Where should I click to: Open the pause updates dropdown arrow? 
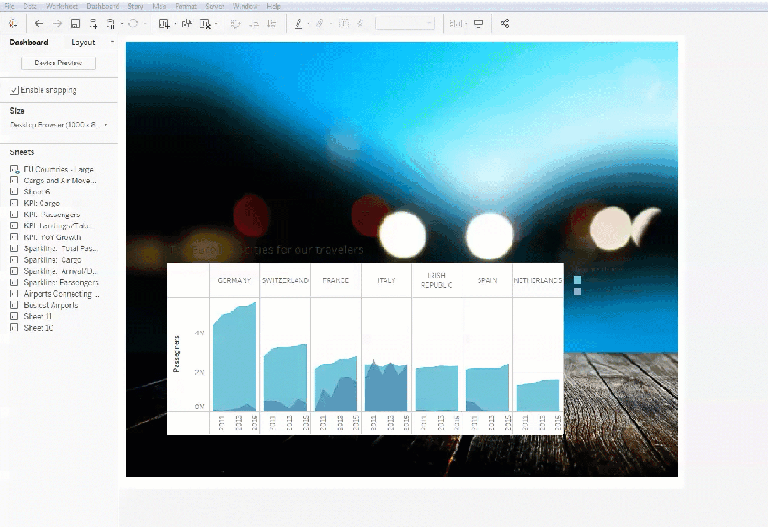(121, 24)
